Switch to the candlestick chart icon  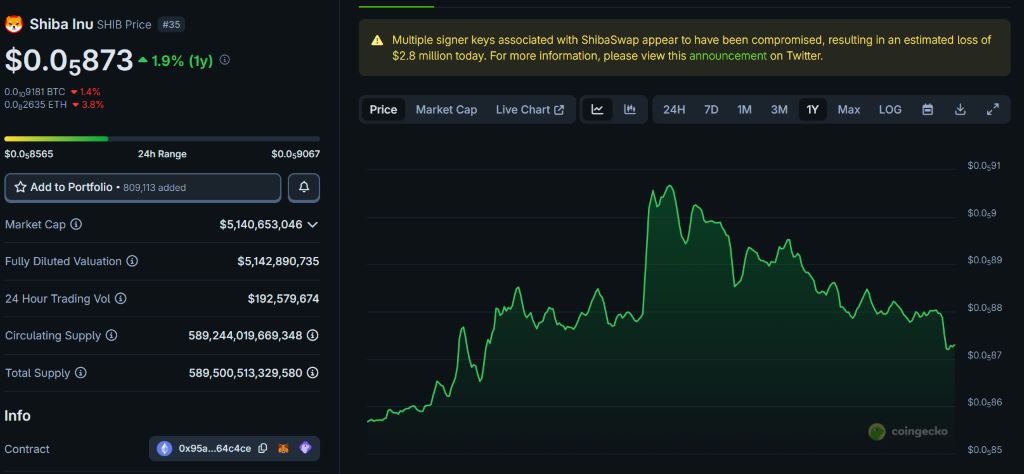(630, 110)
